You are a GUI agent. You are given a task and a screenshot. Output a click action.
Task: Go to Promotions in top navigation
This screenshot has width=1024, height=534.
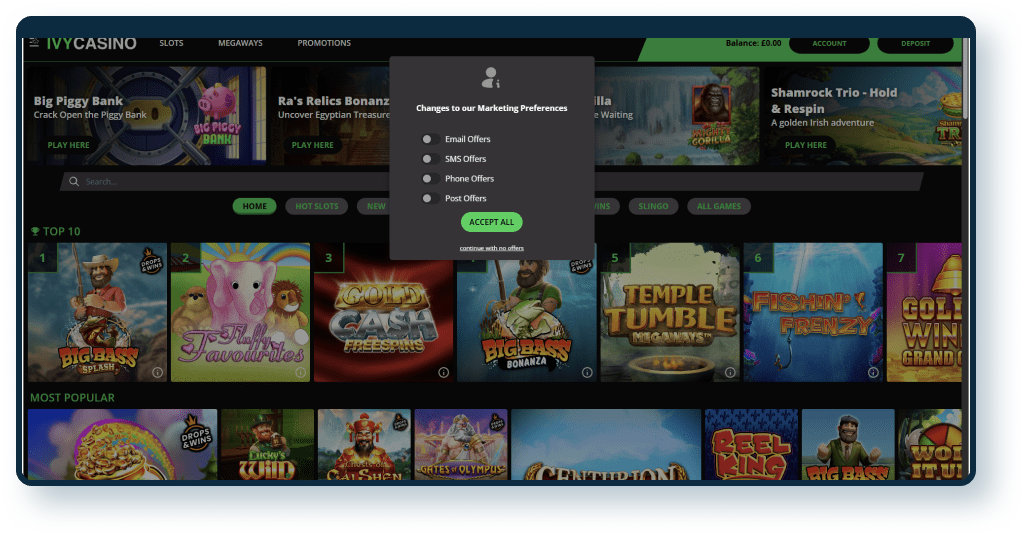(324, 44)
